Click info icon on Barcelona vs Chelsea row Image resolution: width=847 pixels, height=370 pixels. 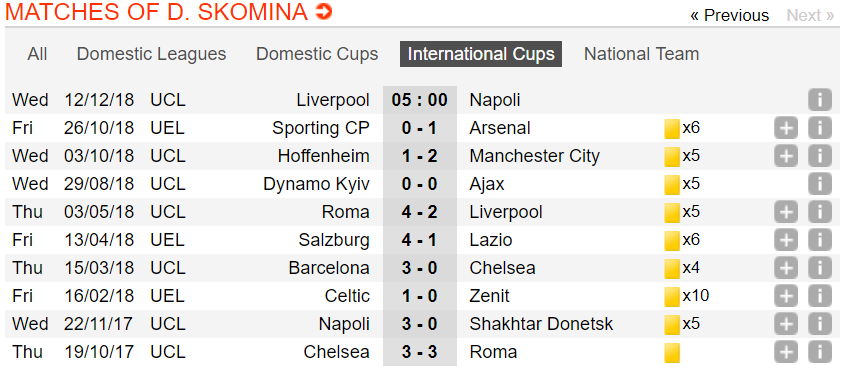point(819,268)
